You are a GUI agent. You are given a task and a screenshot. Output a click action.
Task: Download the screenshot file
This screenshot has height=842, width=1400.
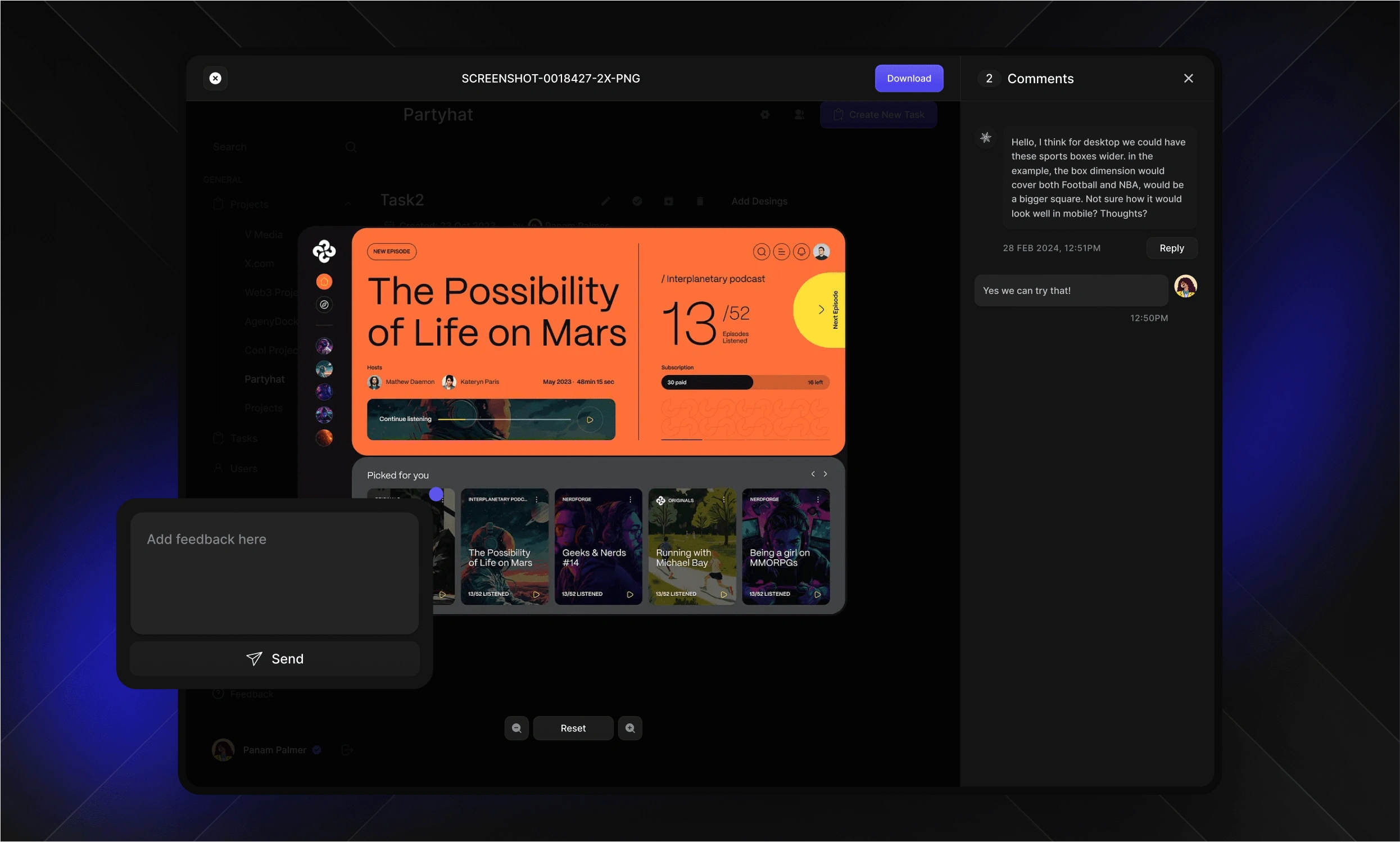(x=908, y=78)
